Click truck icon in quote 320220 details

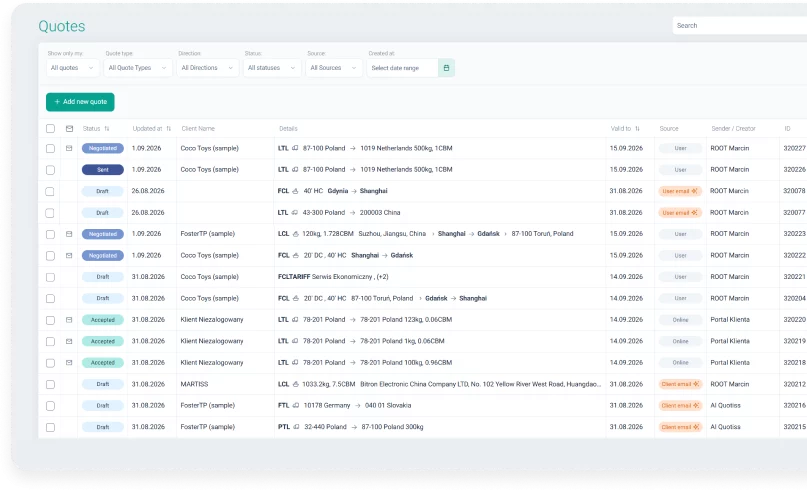point(295,320)
